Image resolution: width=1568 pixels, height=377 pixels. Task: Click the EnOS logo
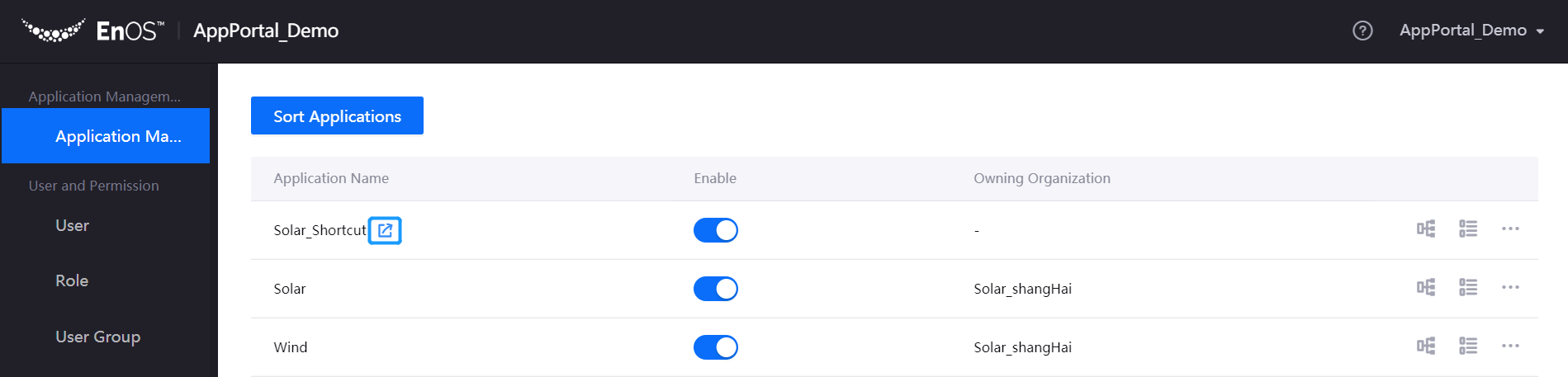point(92,31)
